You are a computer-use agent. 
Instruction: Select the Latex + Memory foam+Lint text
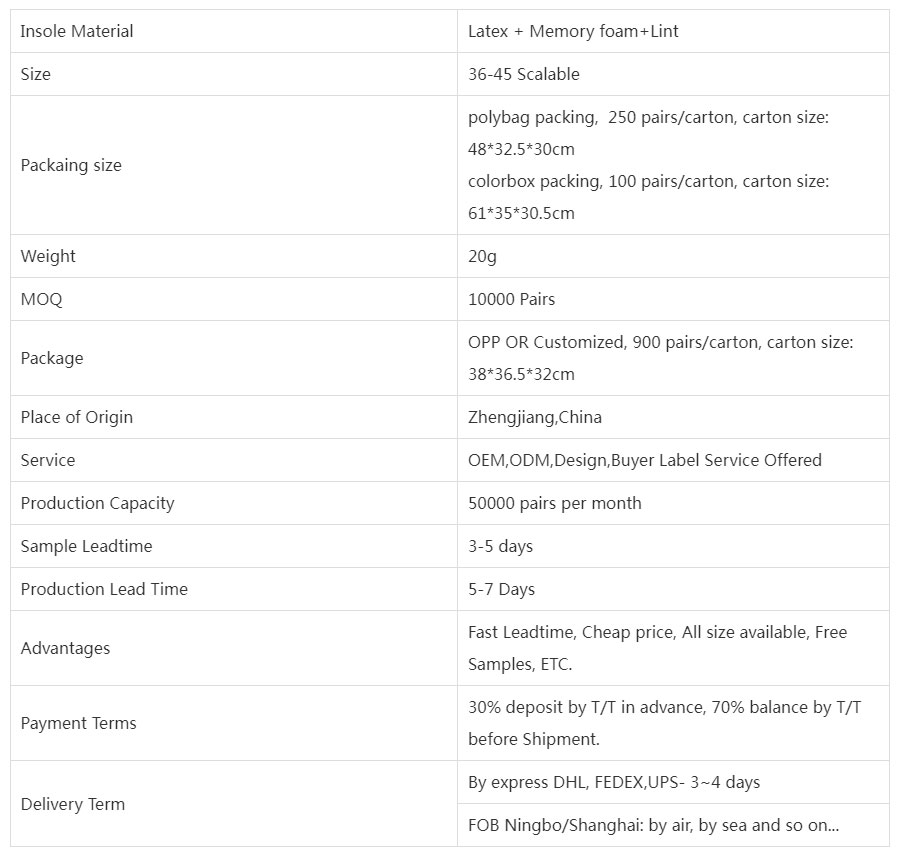point(573,31)
